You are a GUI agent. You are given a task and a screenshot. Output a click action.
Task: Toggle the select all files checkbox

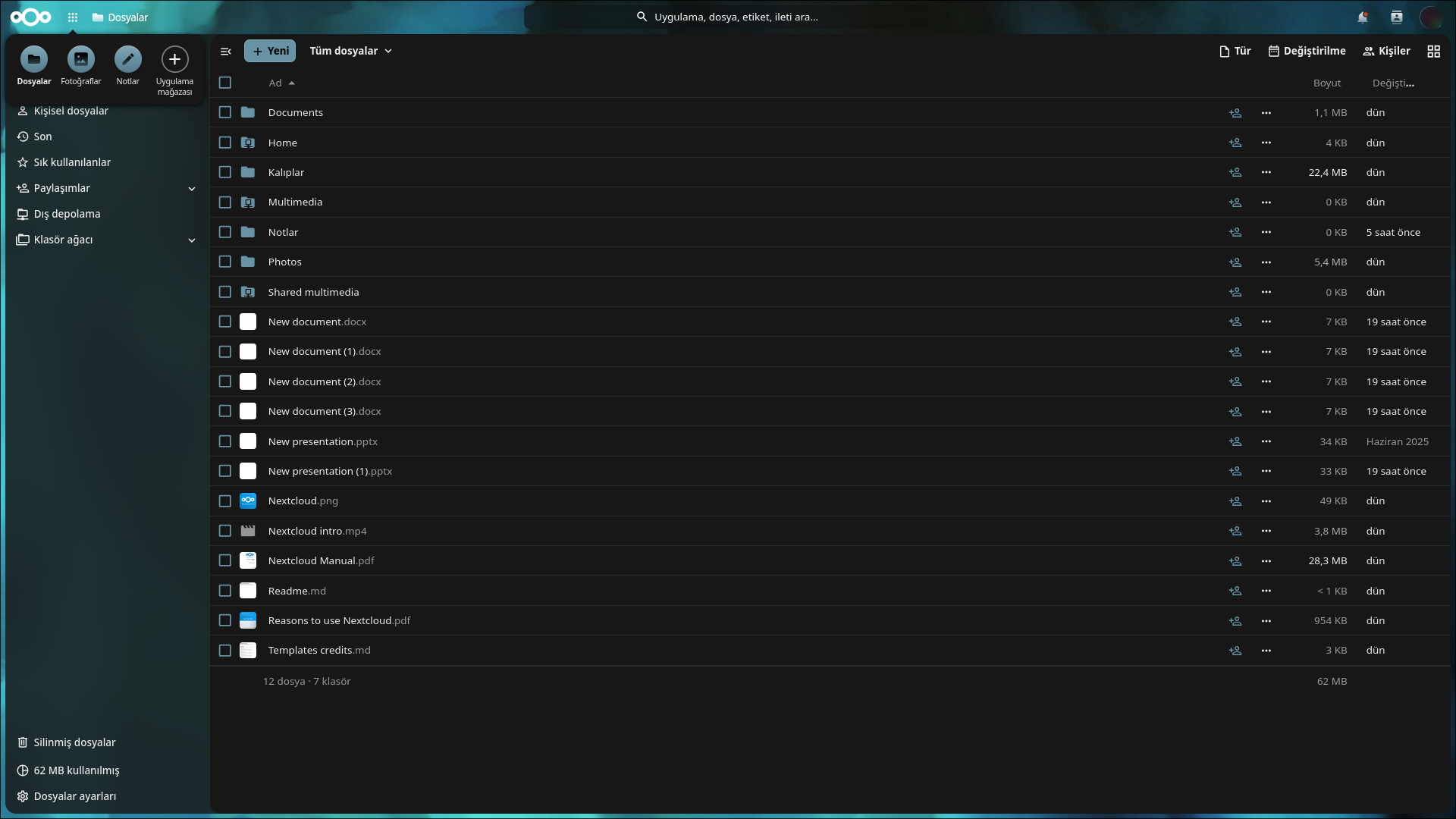(x=225, y=83)
